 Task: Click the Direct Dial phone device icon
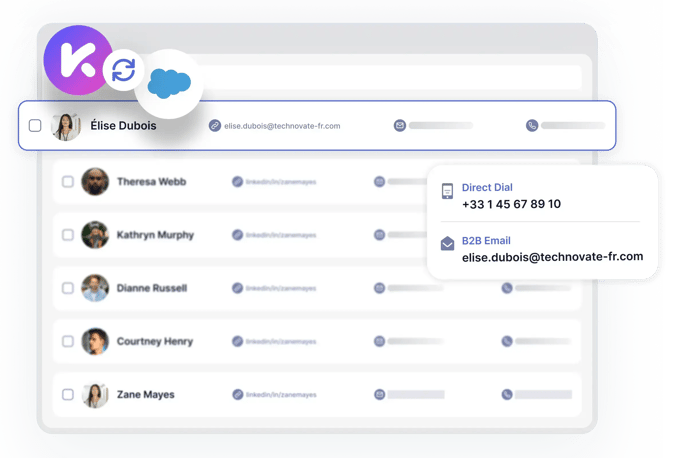click(447, 191)
